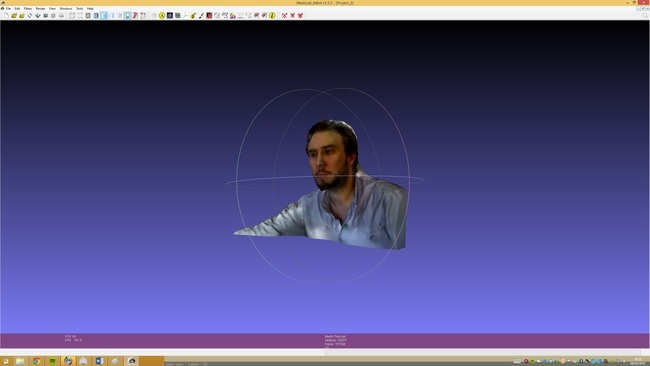650x366 pixels.
Task: Click the Import Mesh folder icon
Action: [22, 15]
